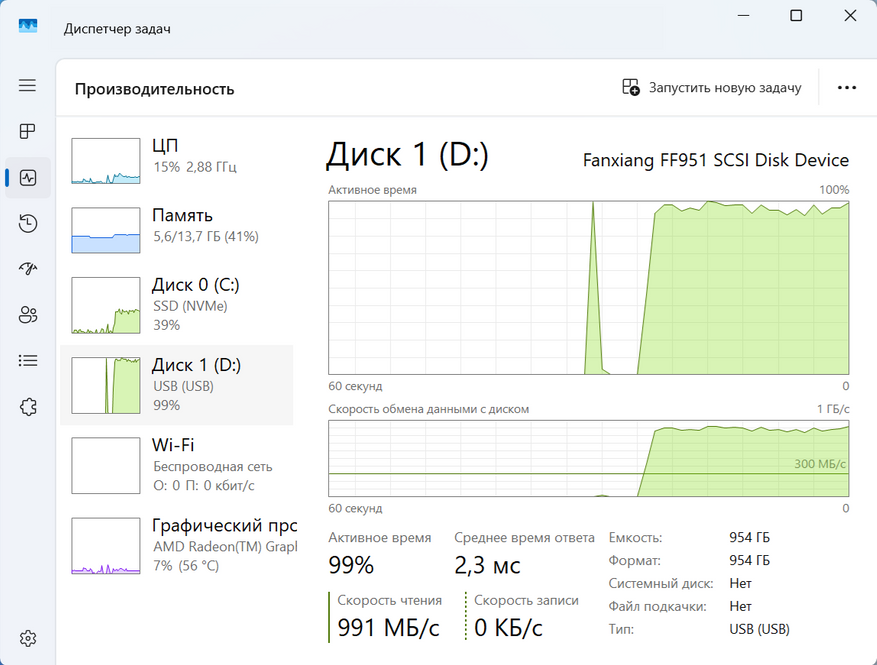877x665 pixels.
Task: Open the App history page icon
Action: tap(27, 223)
